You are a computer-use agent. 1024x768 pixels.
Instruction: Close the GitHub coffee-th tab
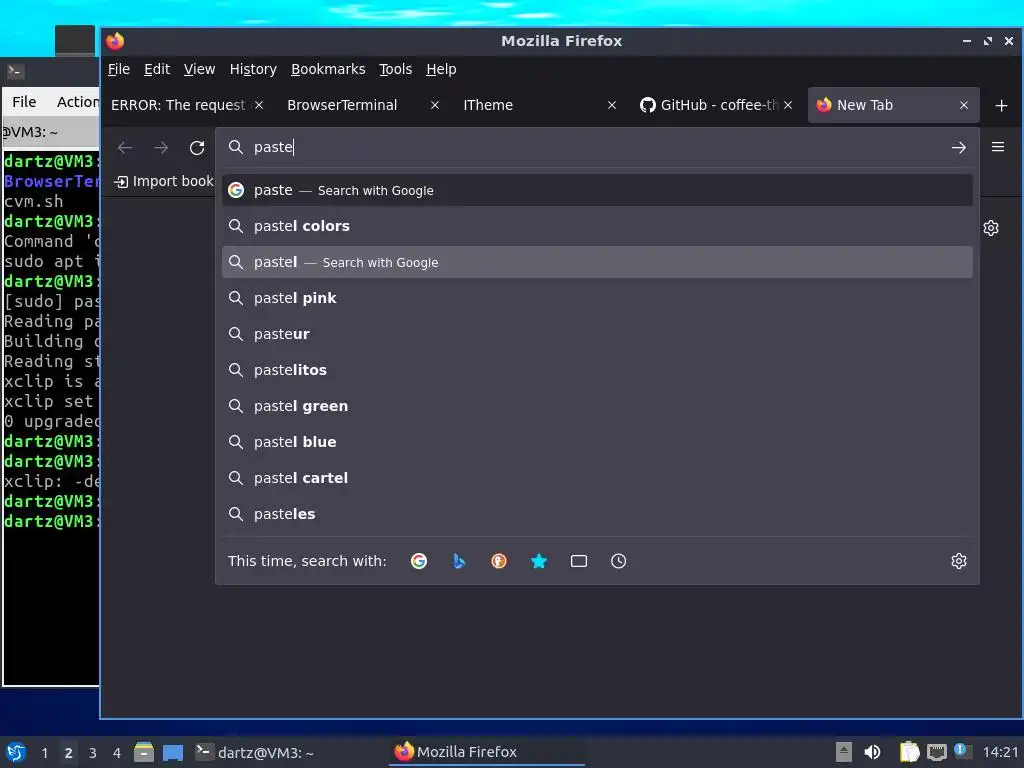[788, 105]
